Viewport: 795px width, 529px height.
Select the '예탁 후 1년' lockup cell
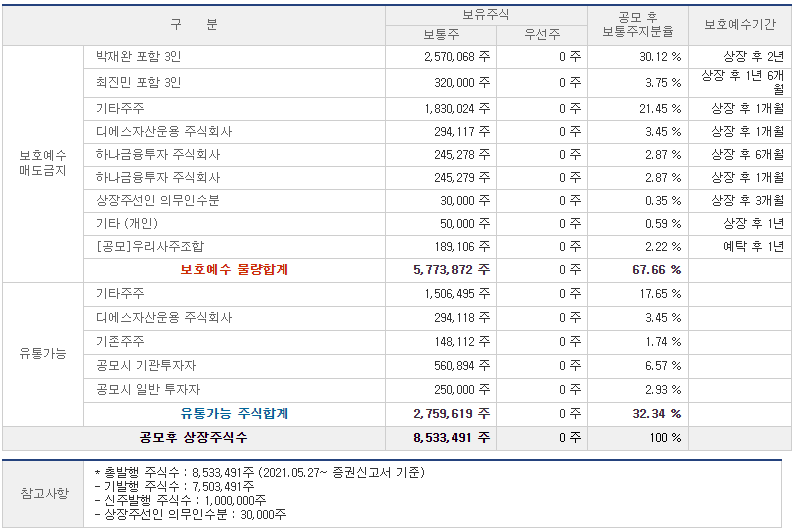click(x=753, y=247)
